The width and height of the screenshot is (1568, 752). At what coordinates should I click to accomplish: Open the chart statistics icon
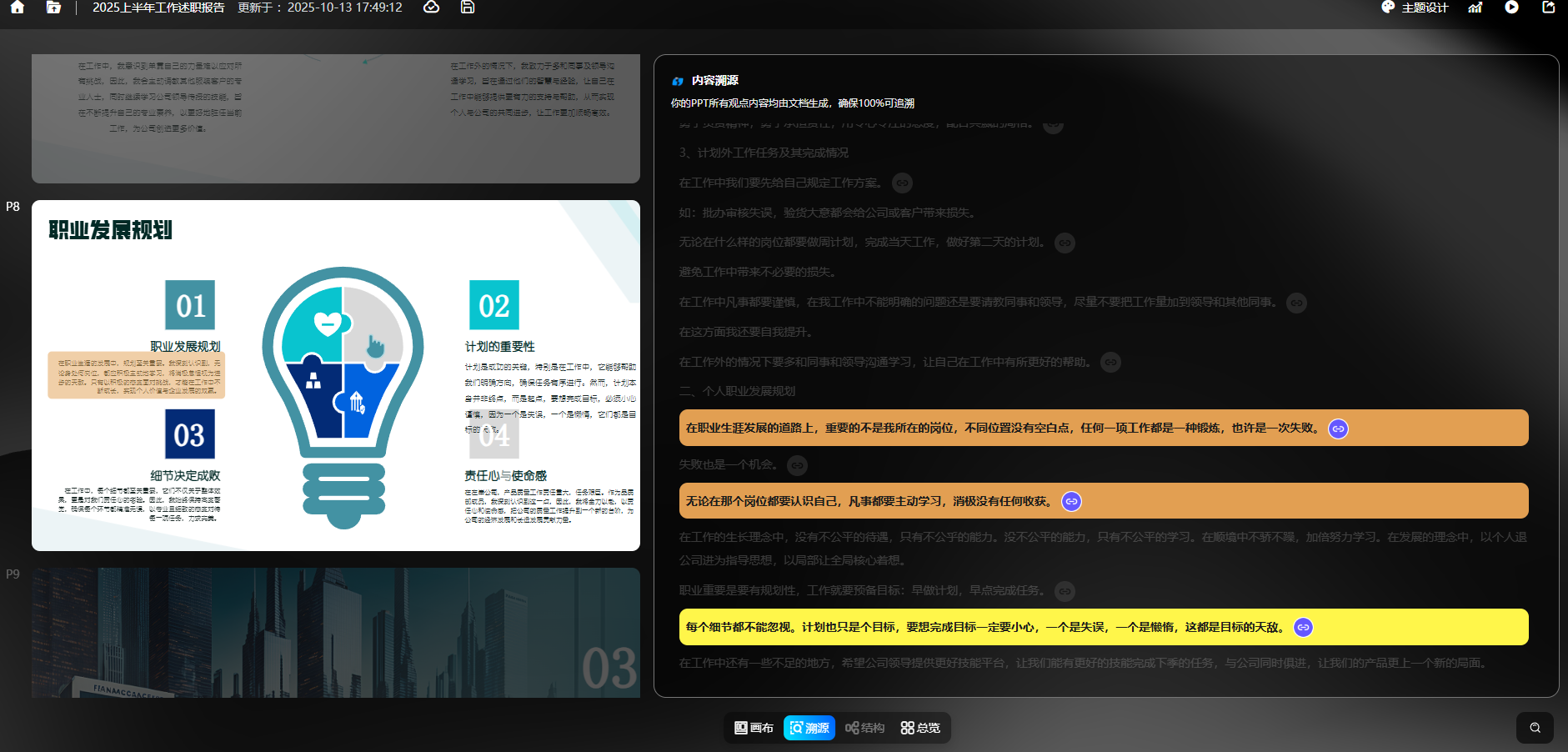point(1475,8)
